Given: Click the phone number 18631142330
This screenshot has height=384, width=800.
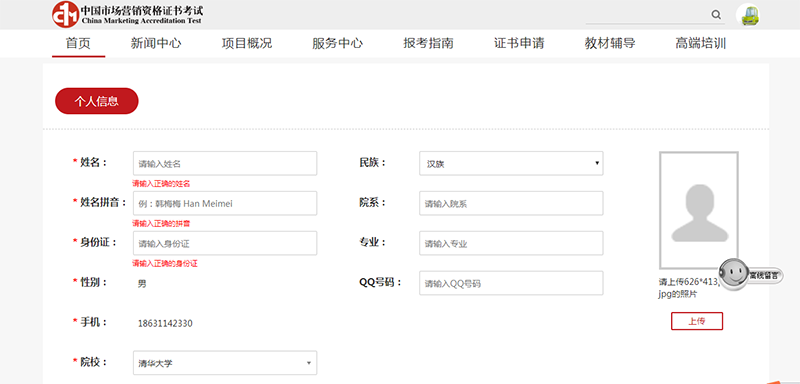Looking at the screenshot, I should 165,323.
